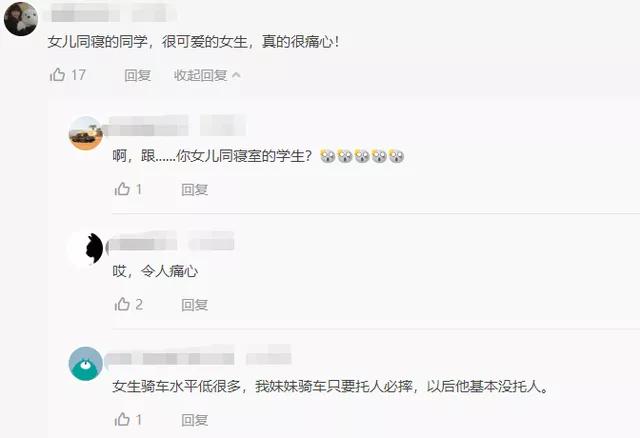
Task: Open the top commenter's avatar
Action: [x=21, y=19]
